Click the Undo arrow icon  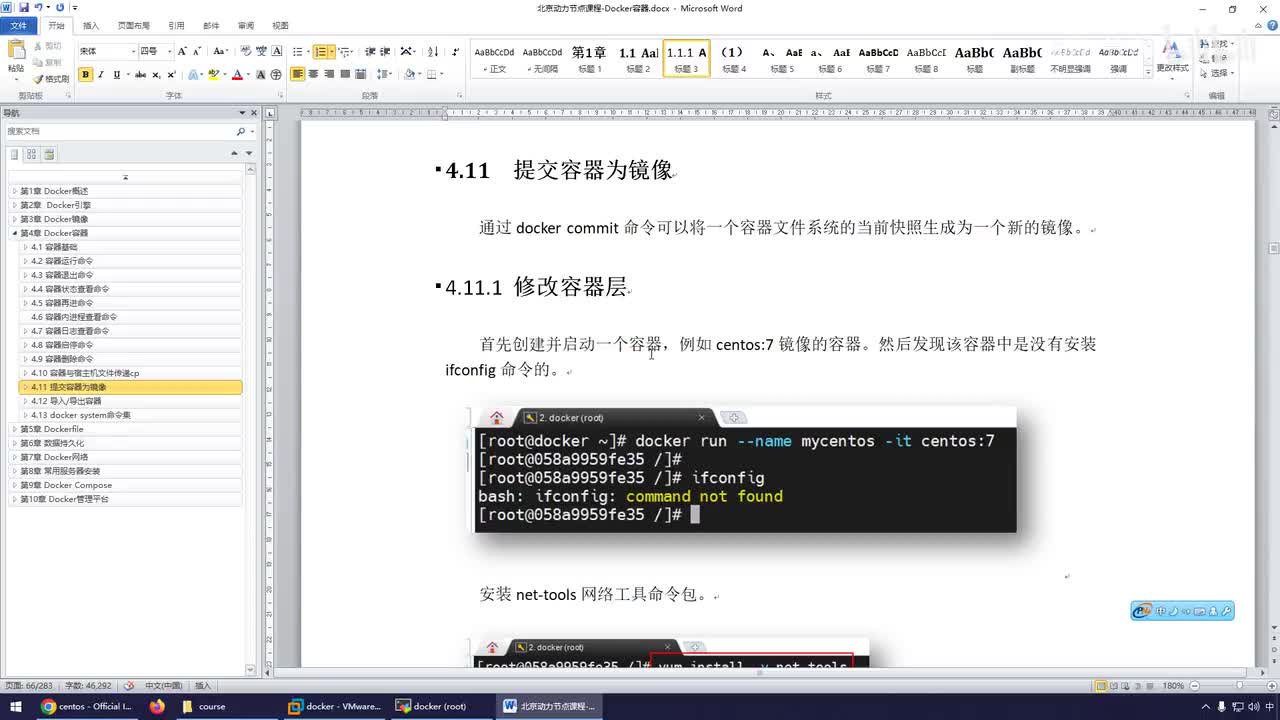[x=38, y=8]
